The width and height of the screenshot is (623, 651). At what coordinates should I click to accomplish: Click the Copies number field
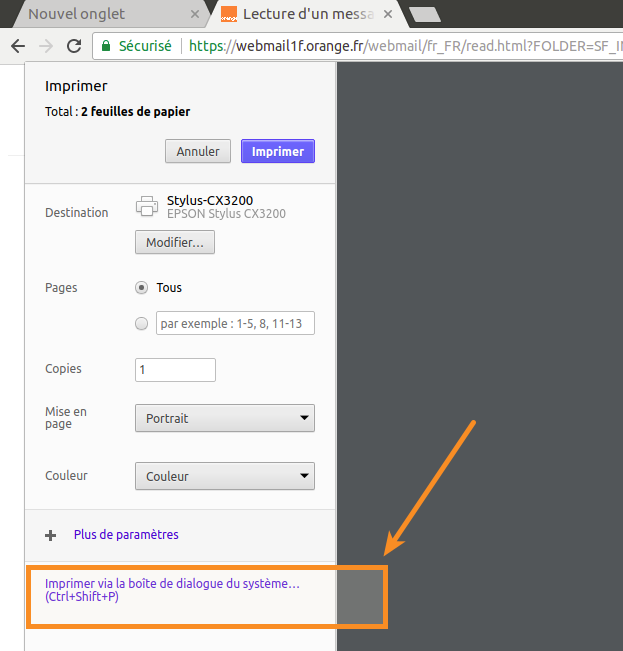coord(175,369)
